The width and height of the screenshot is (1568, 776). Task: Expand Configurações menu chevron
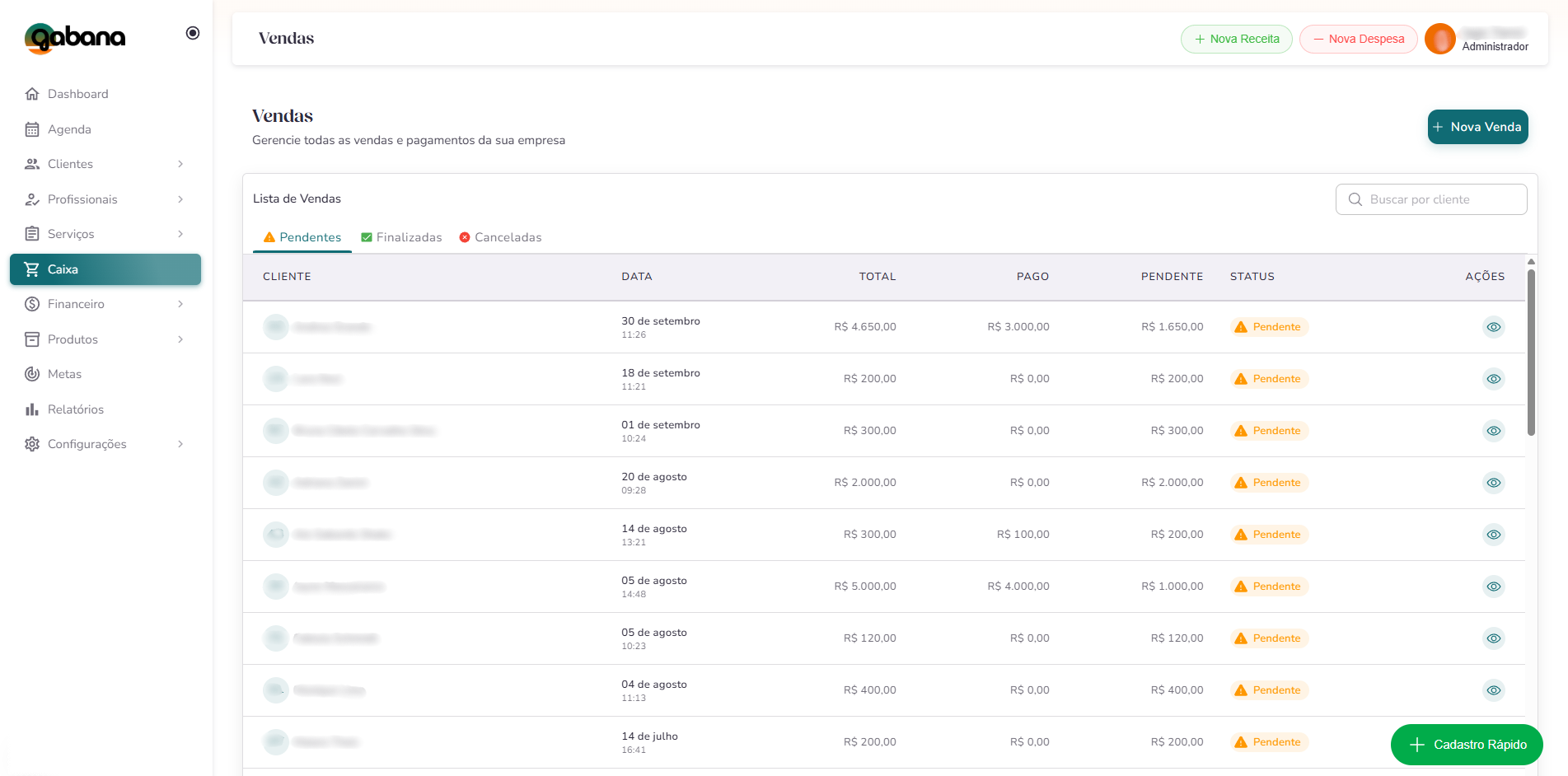coord(180,444)
